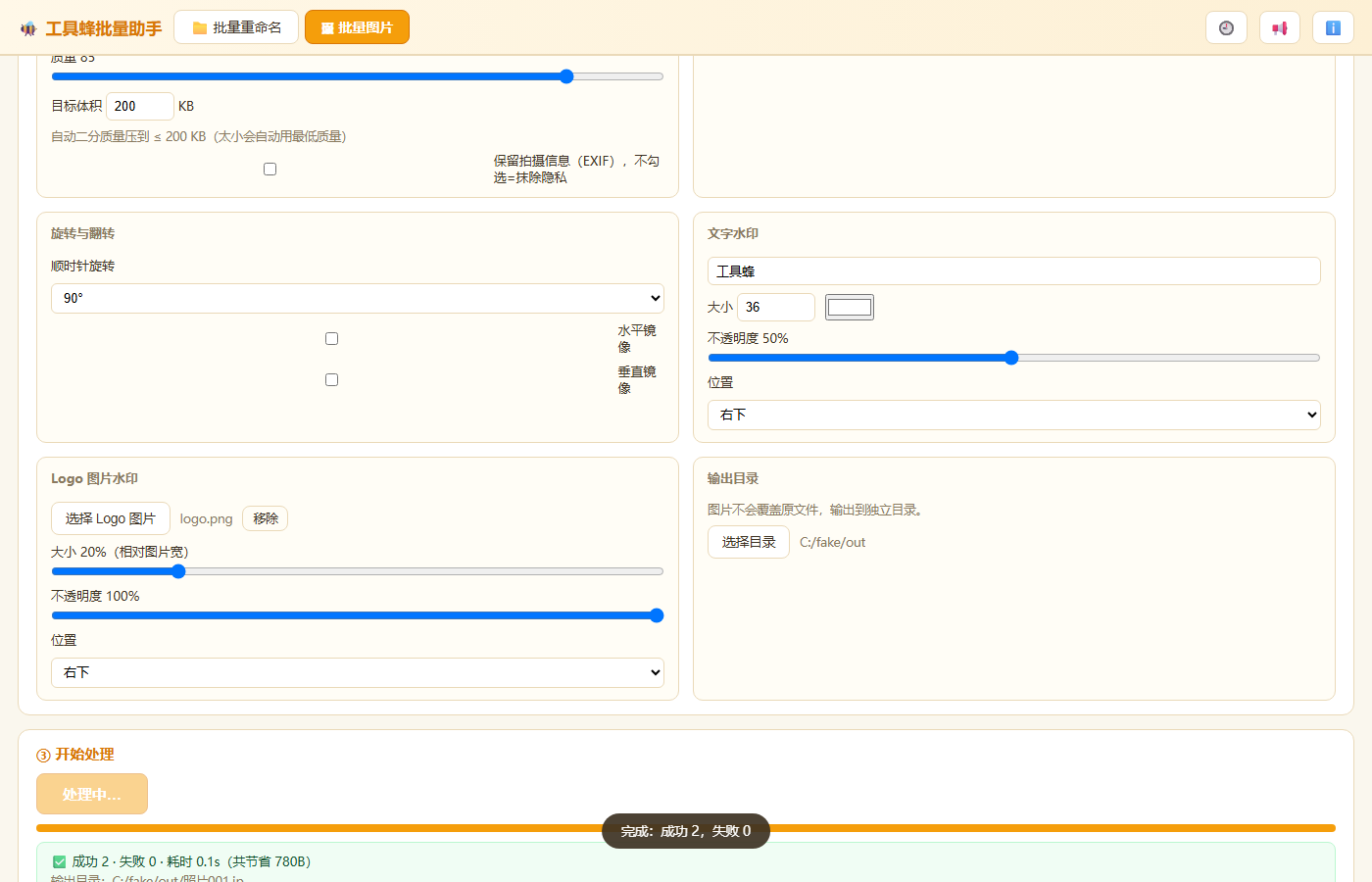Click the logo.png file name
Image resolution: width=1372 pixels, height=882 pixels.
[x=207, y=518]
